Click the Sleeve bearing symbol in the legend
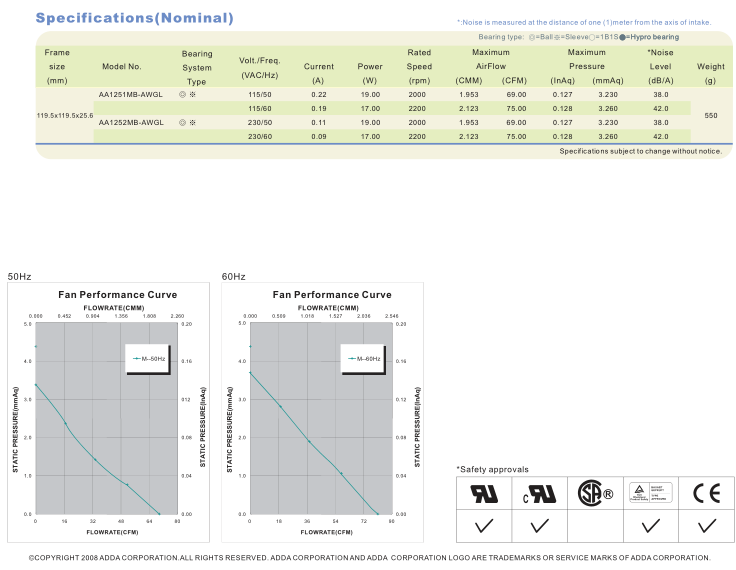Viewport: 736px width, 570px height. [557, 37]
